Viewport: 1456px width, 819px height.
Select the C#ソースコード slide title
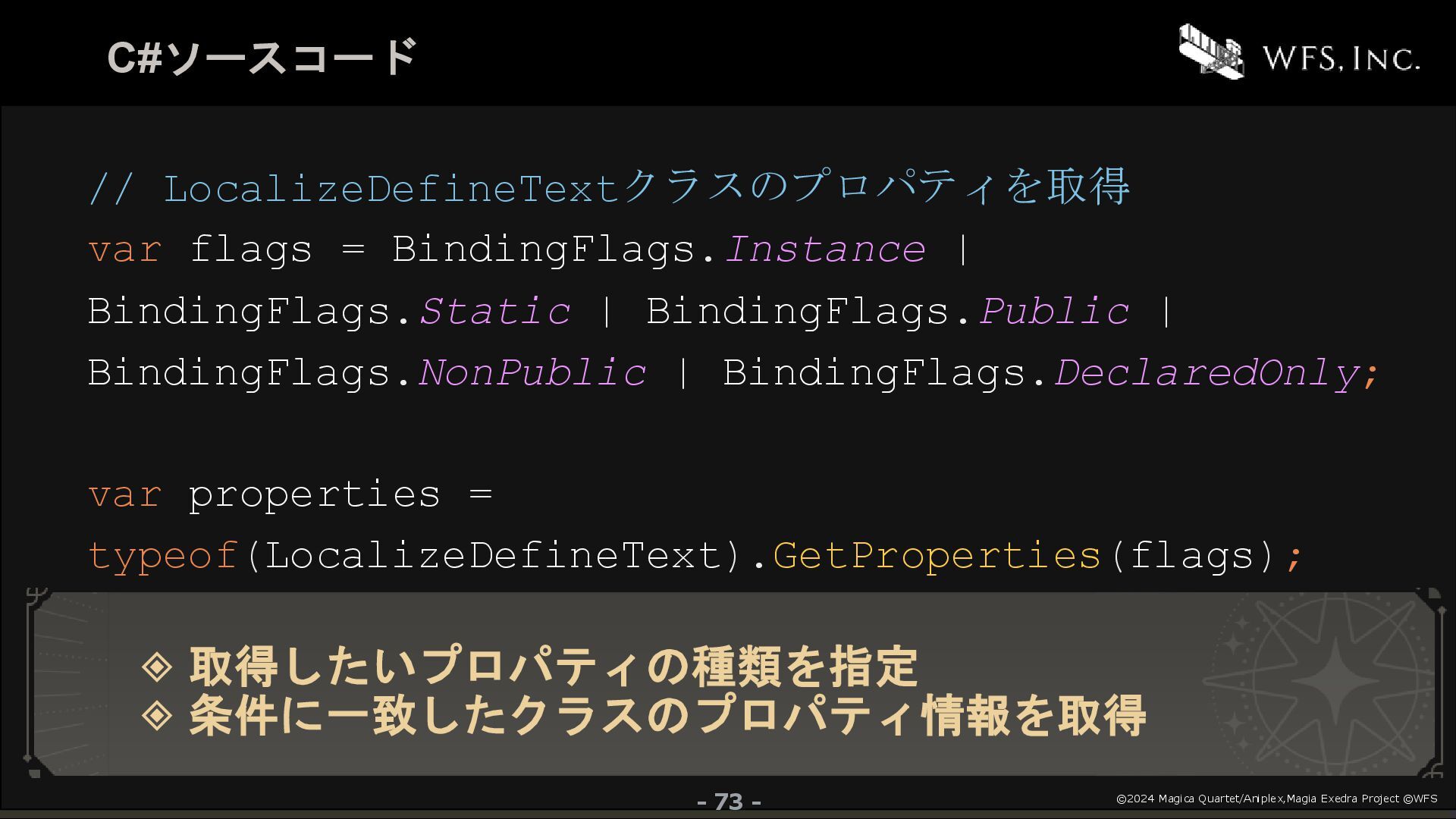tap(262, 57)
